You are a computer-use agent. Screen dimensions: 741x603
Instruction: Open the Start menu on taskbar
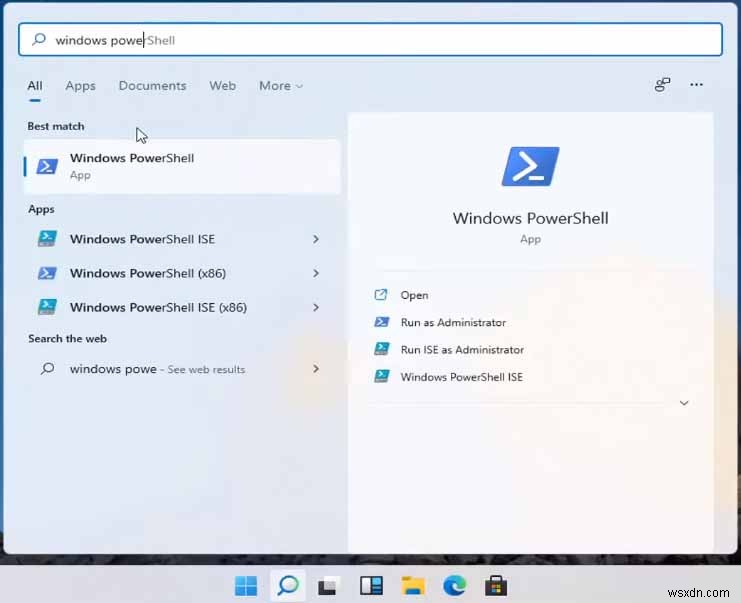tap(246, 586)
